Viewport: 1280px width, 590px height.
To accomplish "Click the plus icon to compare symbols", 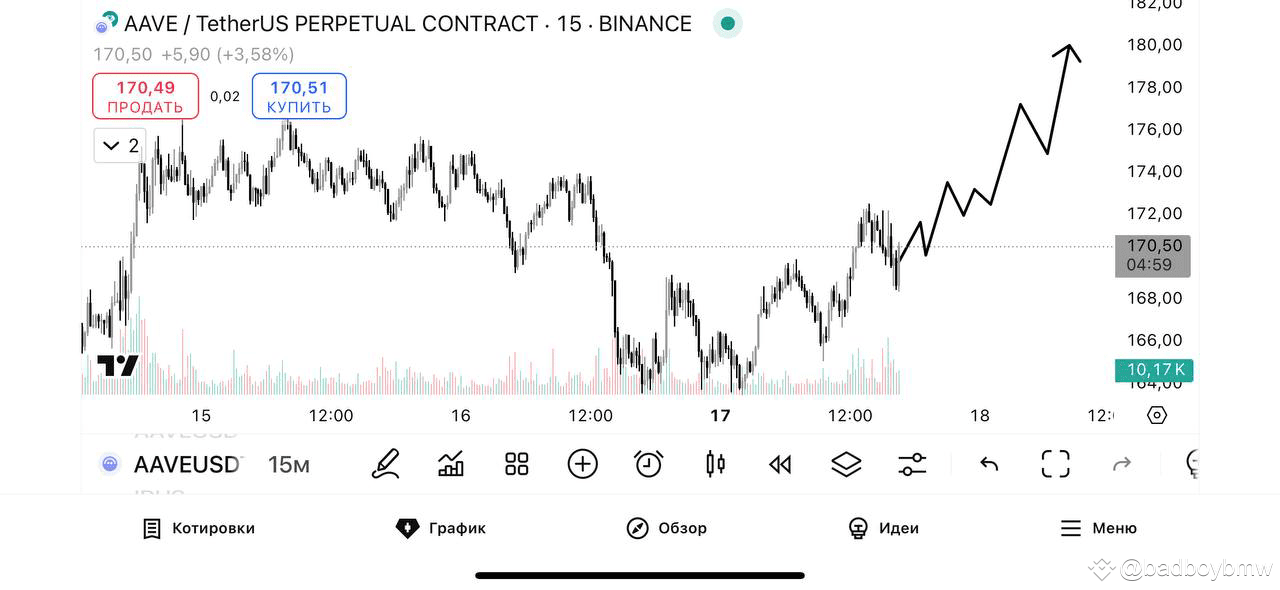I will [x=582, y=463].
